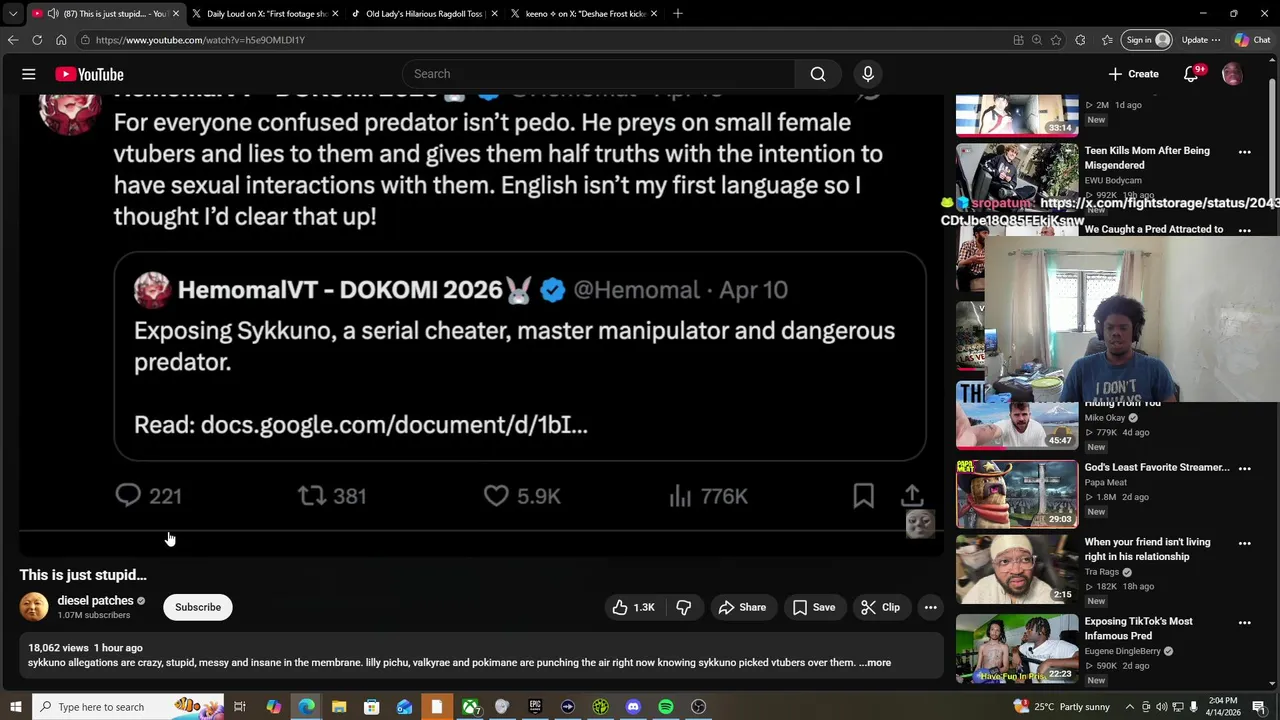1280x720 pixels.
Task: Open browser home page icon
Action: [x=61, y=40]
